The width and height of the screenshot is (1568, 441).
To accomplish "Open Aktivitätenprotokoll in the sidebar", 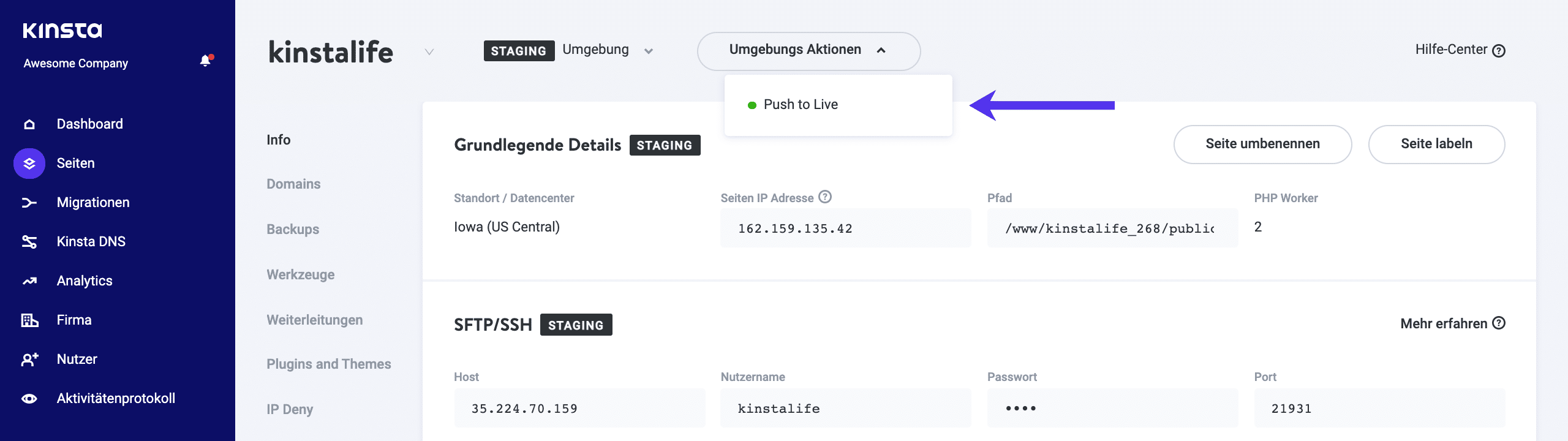I will [x=116, y=398].
